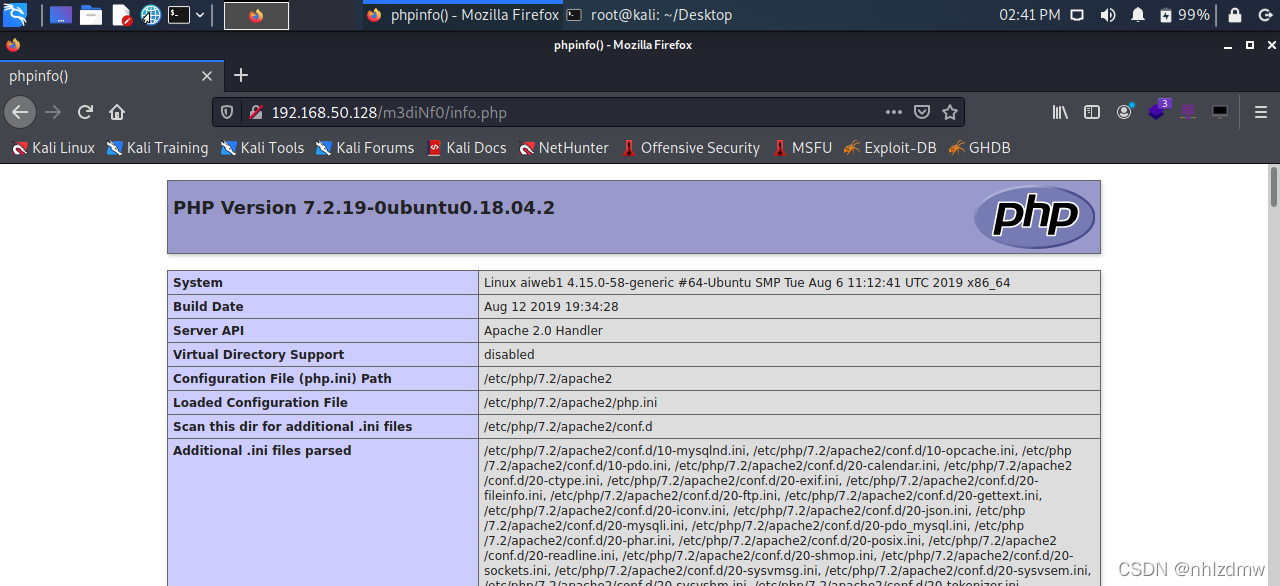The image size is (1280, 586).
Task: Open Offensive Security bookmark
Action: coord(691,148)
